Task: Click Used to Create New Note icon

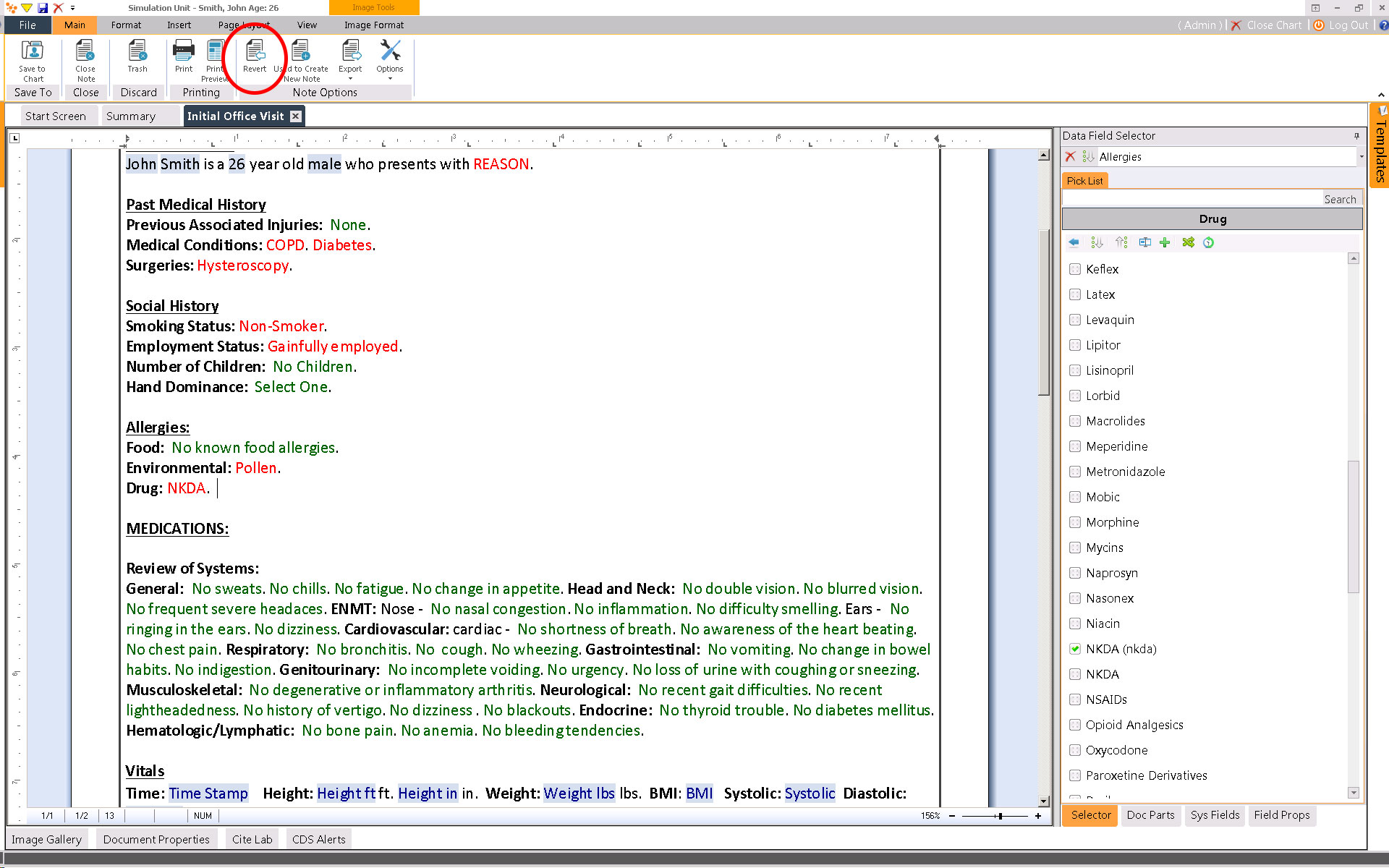Action: 302,61
